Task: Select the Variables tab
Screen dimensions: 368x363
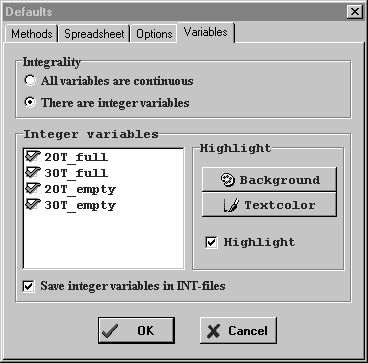Action: pos(206,32)
